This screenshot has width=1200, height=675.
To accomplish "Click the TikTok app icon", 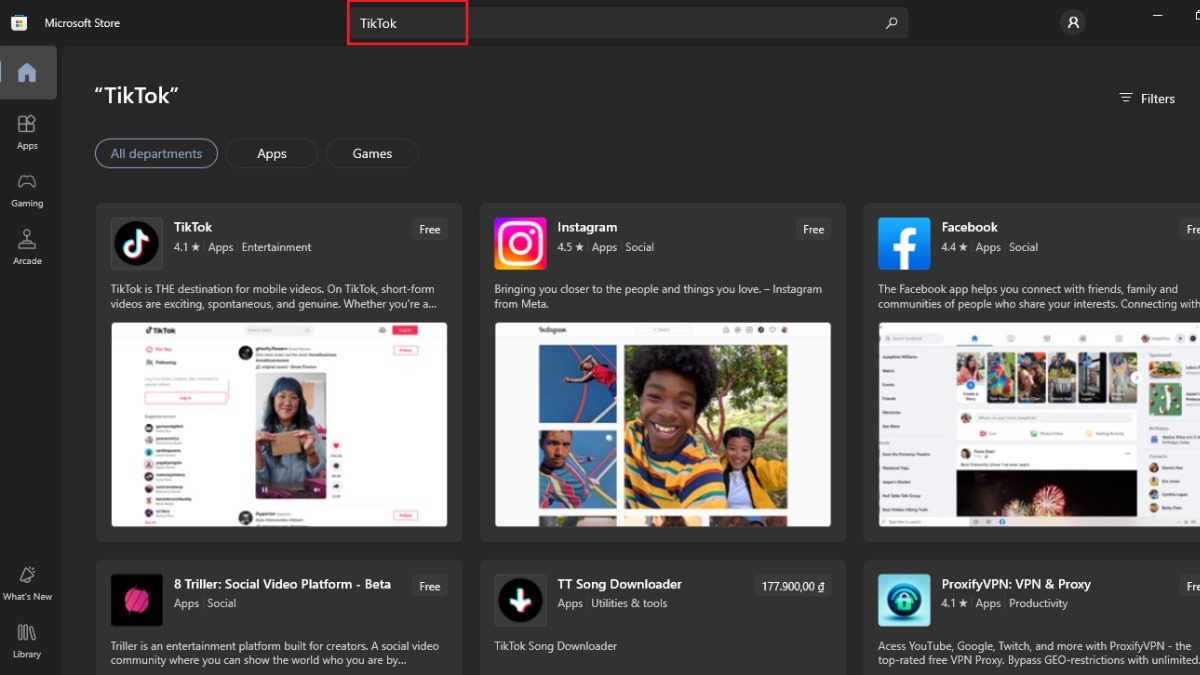I will pos(137,244).
